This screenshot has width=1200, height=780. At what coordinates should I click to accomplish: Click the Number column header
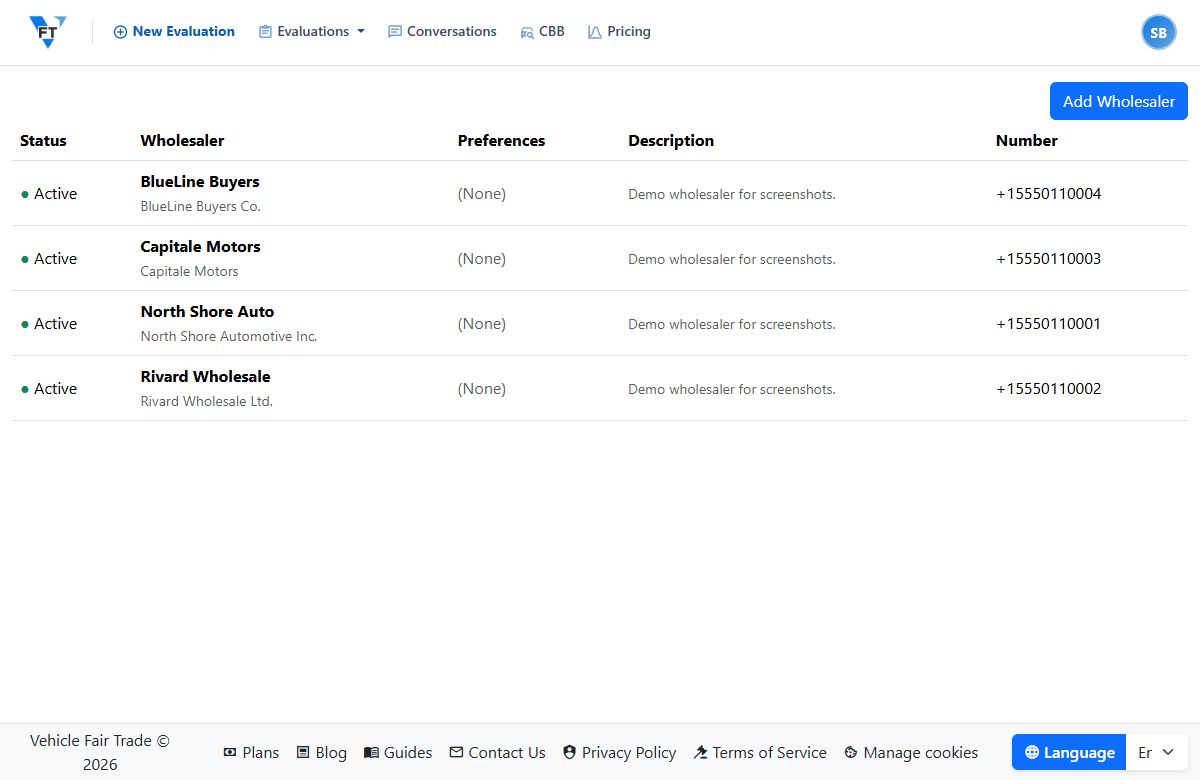(1026, 141)
